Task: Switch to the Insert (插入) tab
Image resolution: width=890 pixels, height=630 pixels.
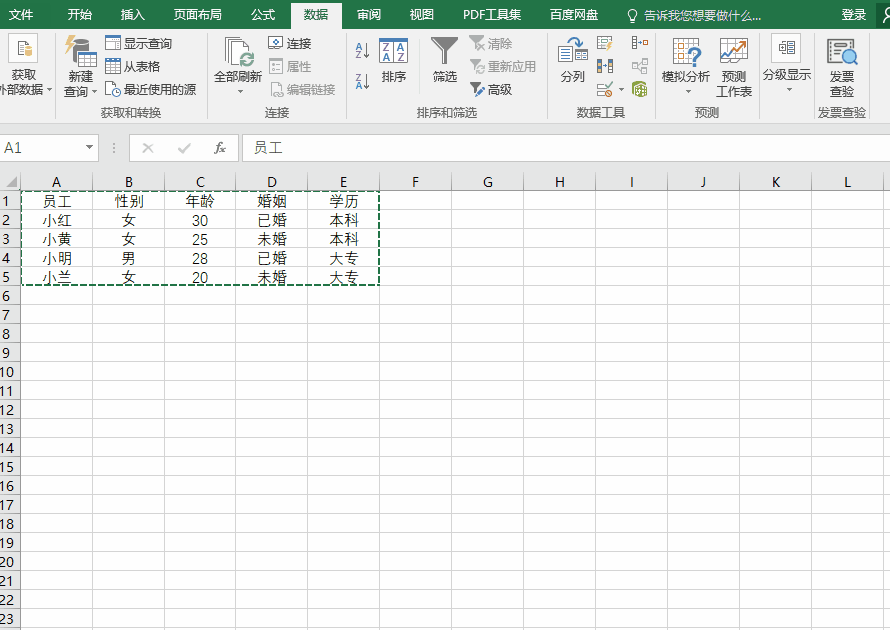Action: tap(133, 15)
